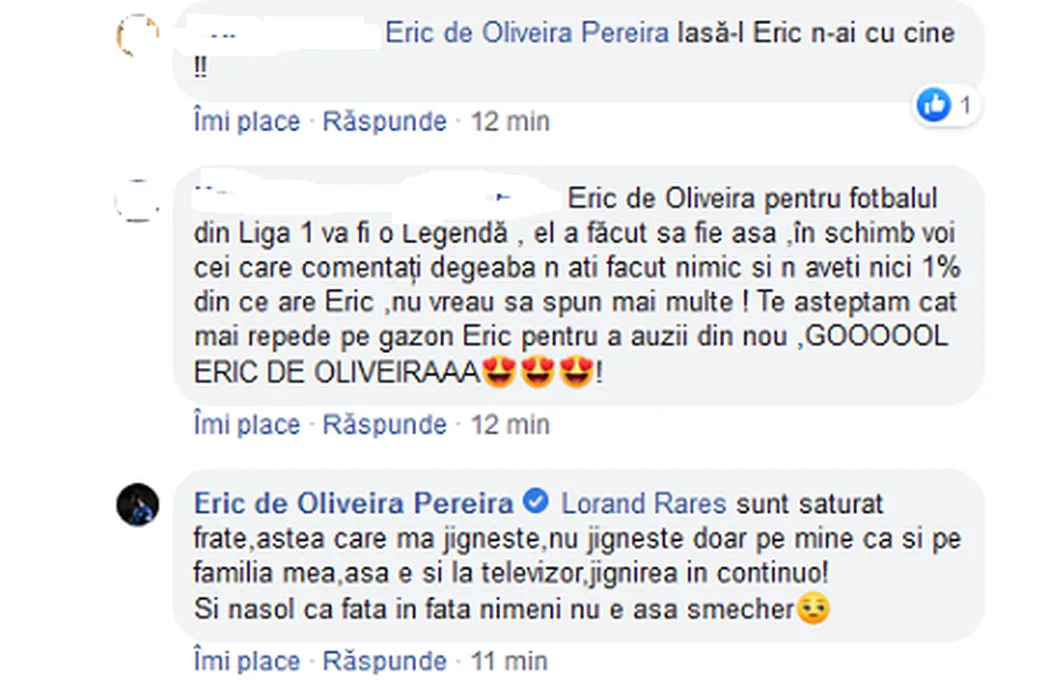Image resolution: width=1050 pixels, height=700 pixels.
Task: Click the blue thumbs-up reaction icon
Action: click(933, 104)
